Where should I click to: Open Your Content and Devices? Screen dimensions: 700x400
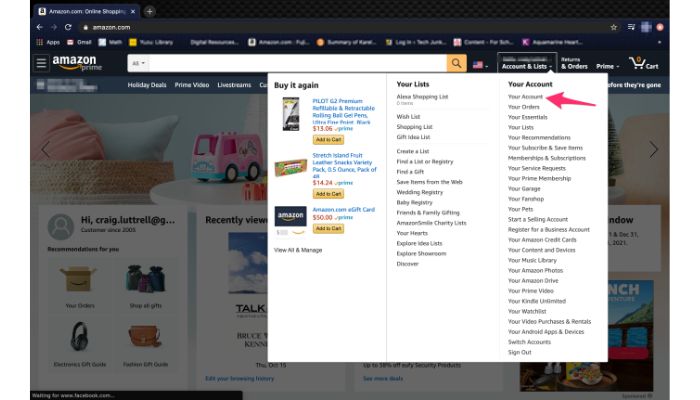(x=541, y=250)
